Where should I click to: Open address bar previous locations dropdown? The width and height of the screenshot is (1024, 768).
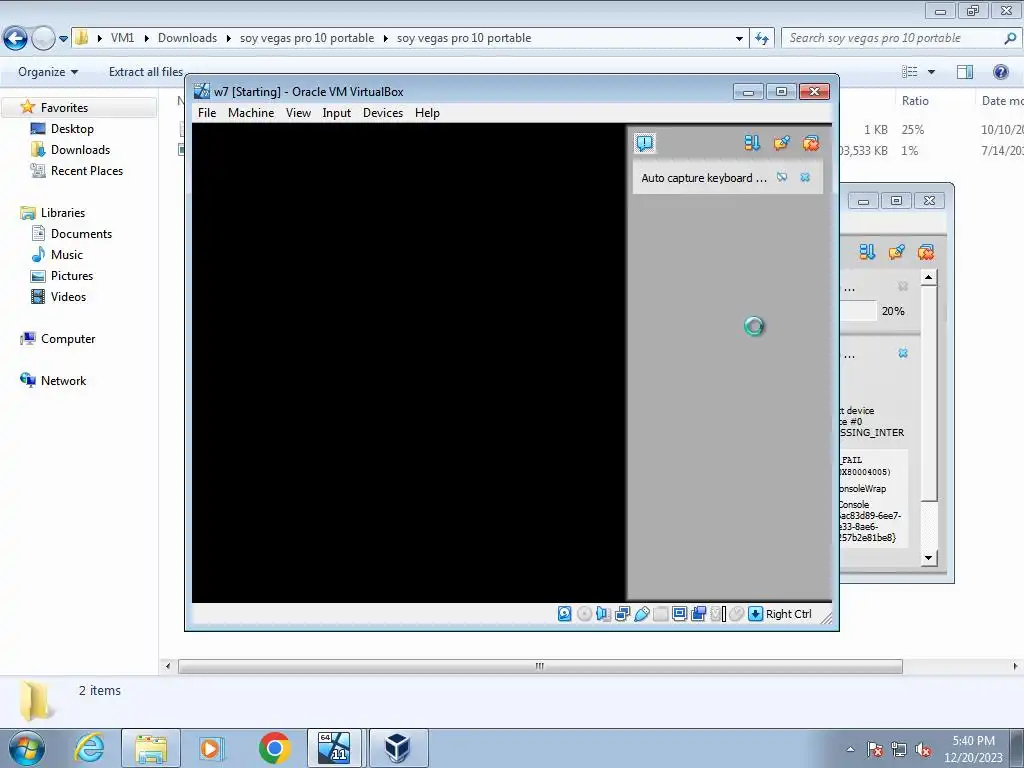[739, 39]
